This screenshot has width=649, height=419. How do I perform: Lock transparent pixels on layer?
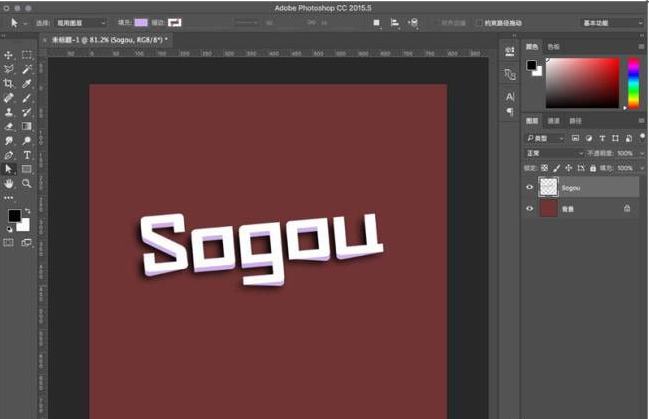click(x=544, y=168)
